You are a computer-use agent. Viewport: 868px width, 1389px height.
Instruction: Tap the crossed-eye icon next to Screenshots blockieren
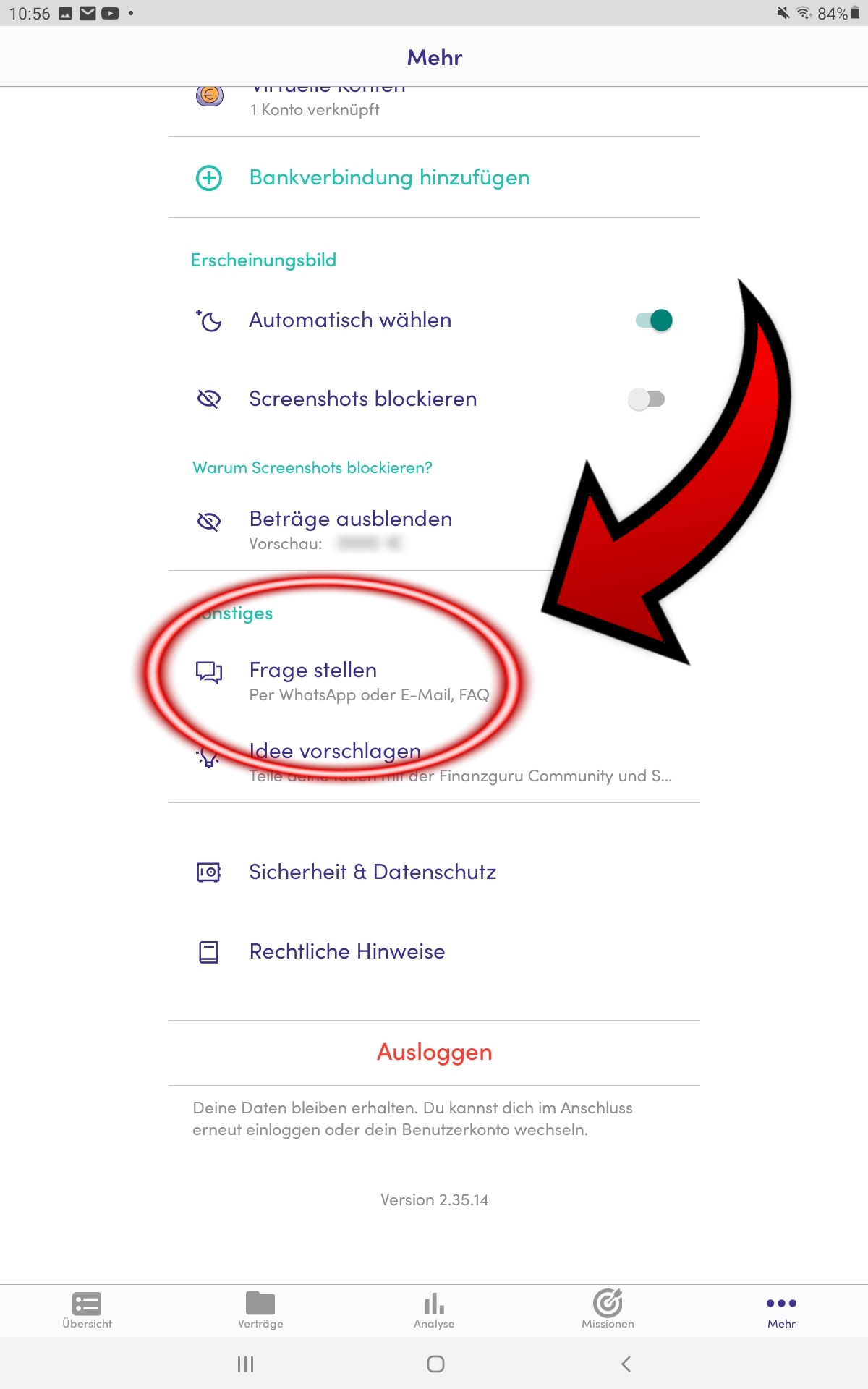(209, 399)
